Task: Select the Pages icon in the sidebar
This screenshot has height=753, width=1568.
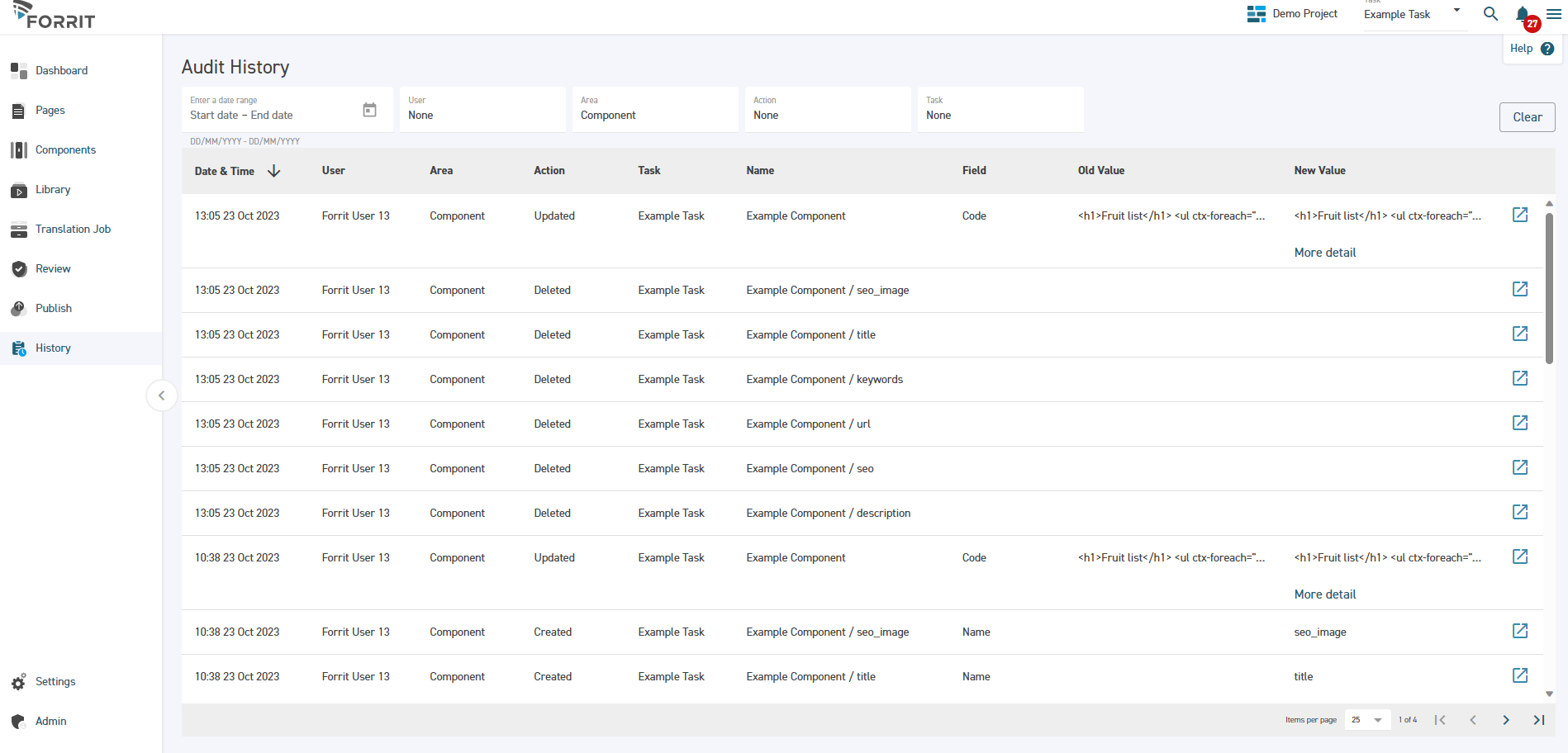Action: click(18, 110)
